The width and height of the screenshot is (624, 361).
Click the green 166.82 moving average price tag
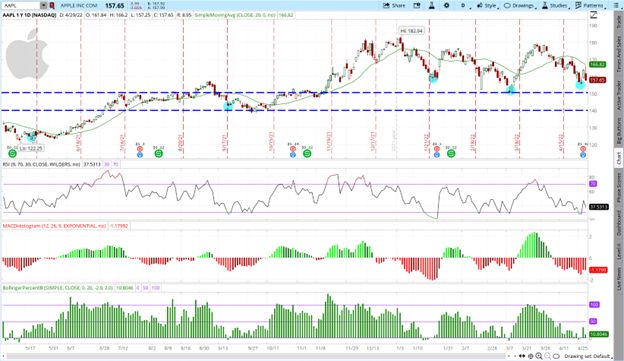(x=597, y=64)
